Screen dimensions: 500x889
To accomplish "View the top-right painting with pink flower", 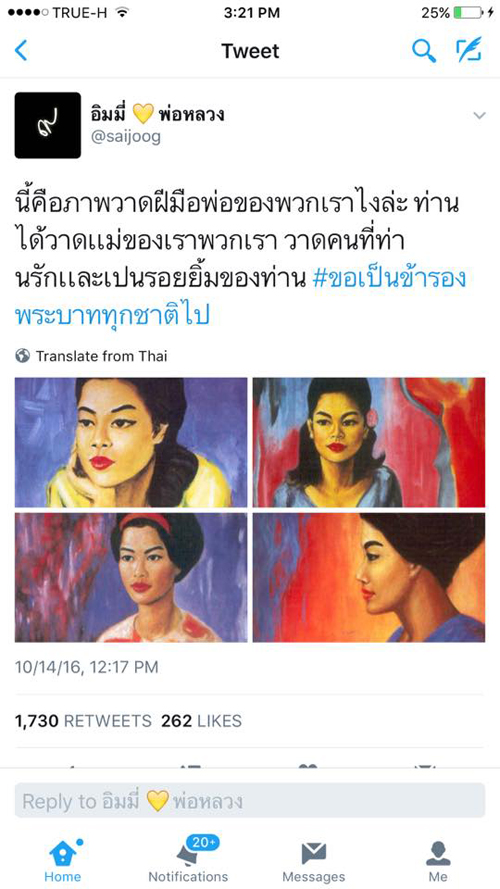I will click(369, 442).
